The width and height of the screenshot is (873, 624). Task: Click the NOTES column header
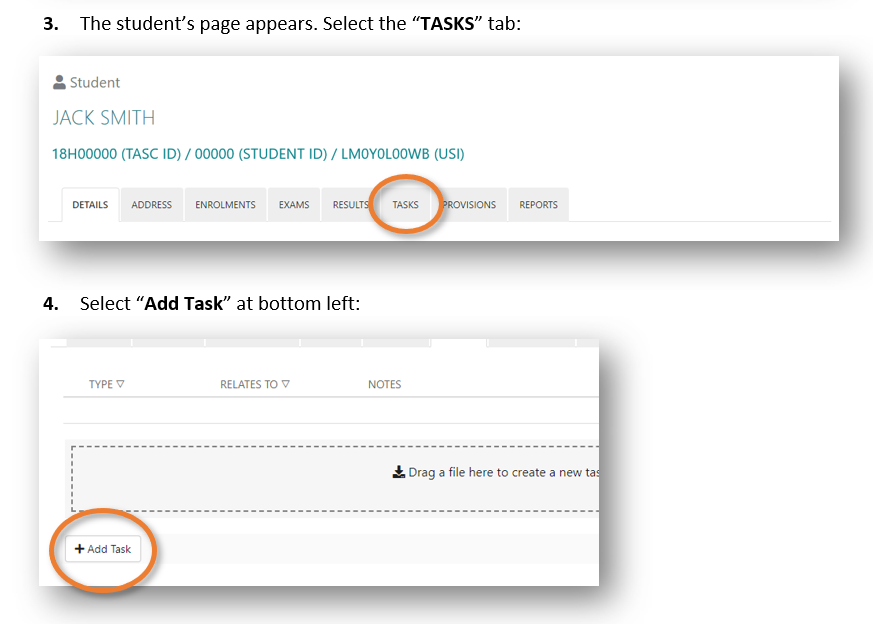pyautogui.click(x=384, y=384)
